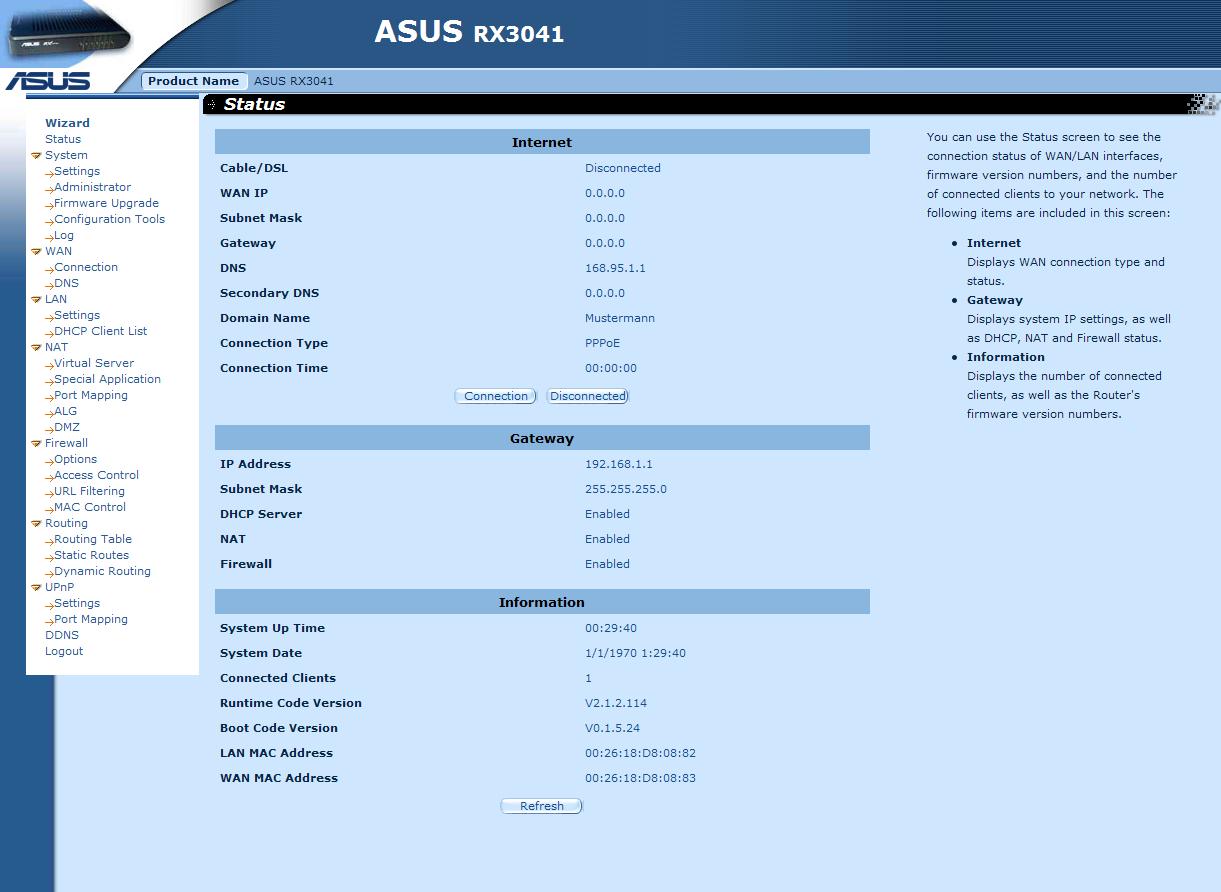Open NAT Port Mapping page
1221x892 pixels.
click(x=91, y=395)
